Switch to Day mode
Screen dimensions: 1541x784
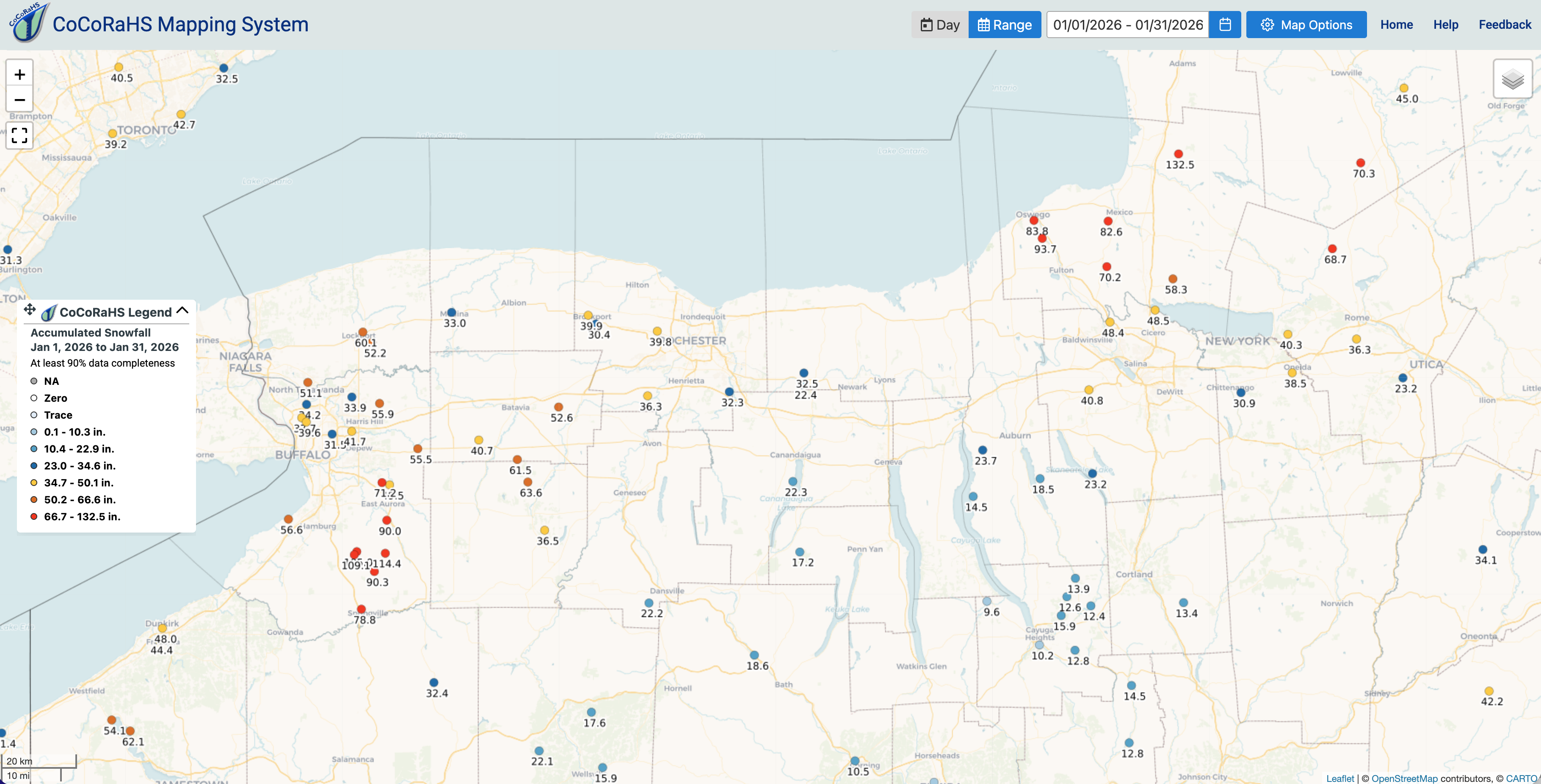point(940,25)
